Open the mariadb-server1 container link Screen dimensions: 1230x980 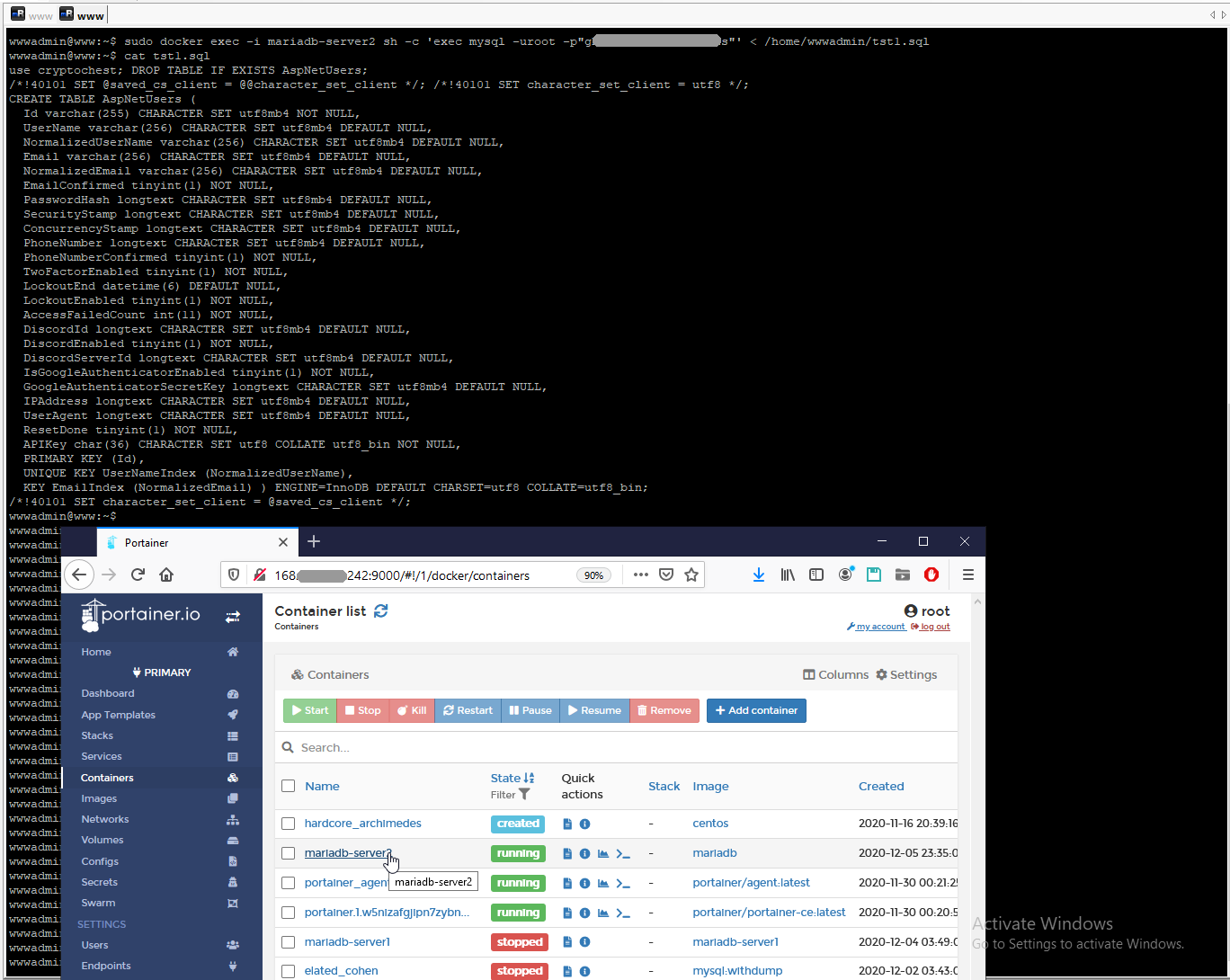coord(347,942)
